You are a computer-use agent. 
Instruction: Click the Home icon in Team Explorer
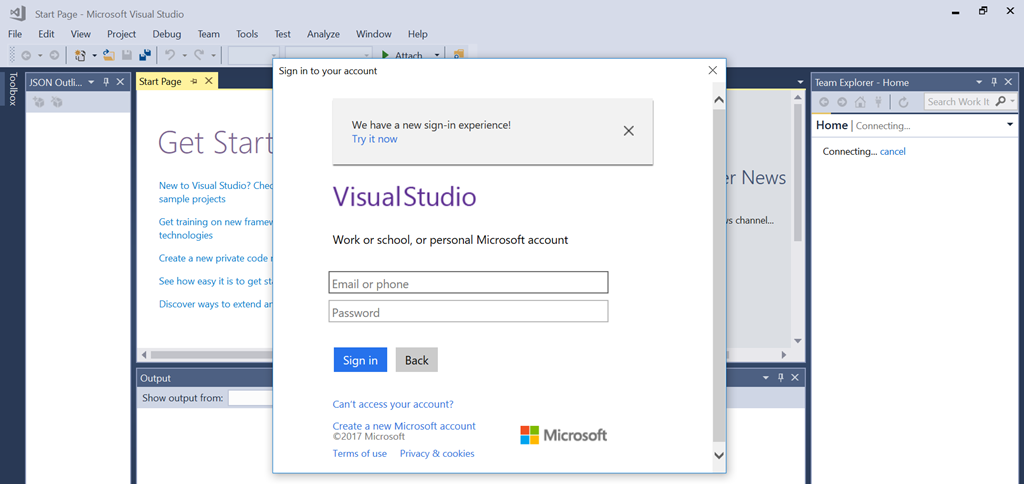click(x=860, y=102)
